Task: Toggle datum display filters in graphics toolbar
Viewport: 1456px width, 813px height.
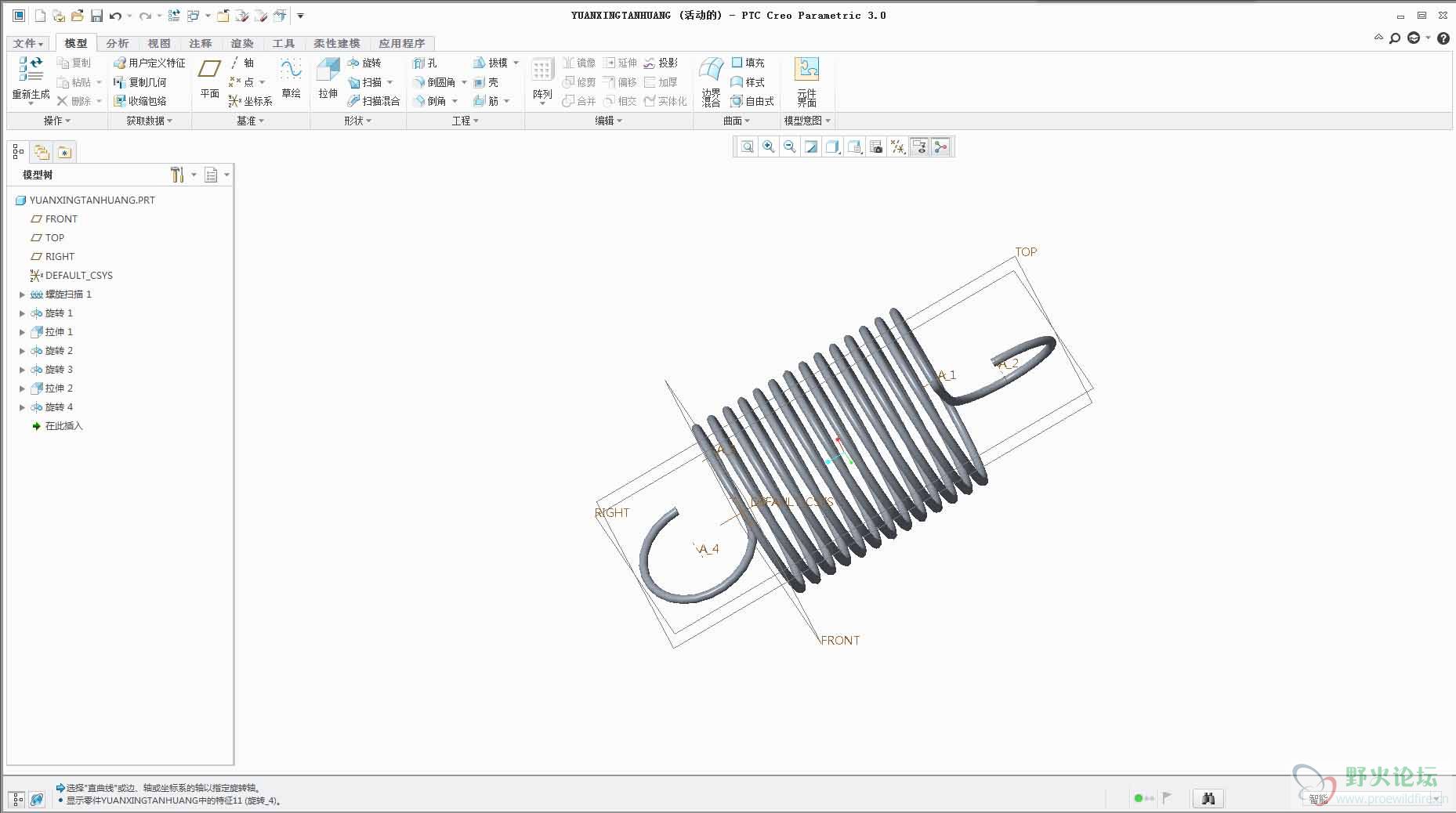Action: pyautogui.click(x=898, y=146)
